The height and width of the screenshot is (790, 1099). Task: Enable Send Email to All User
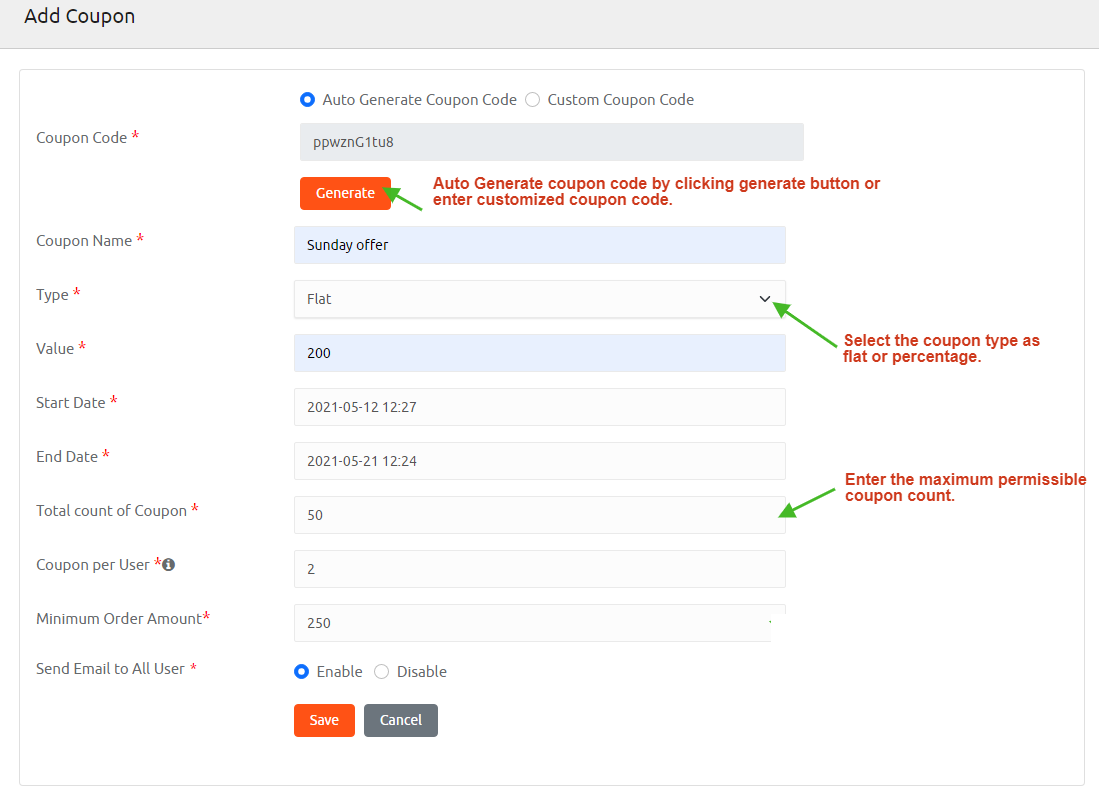301,672
